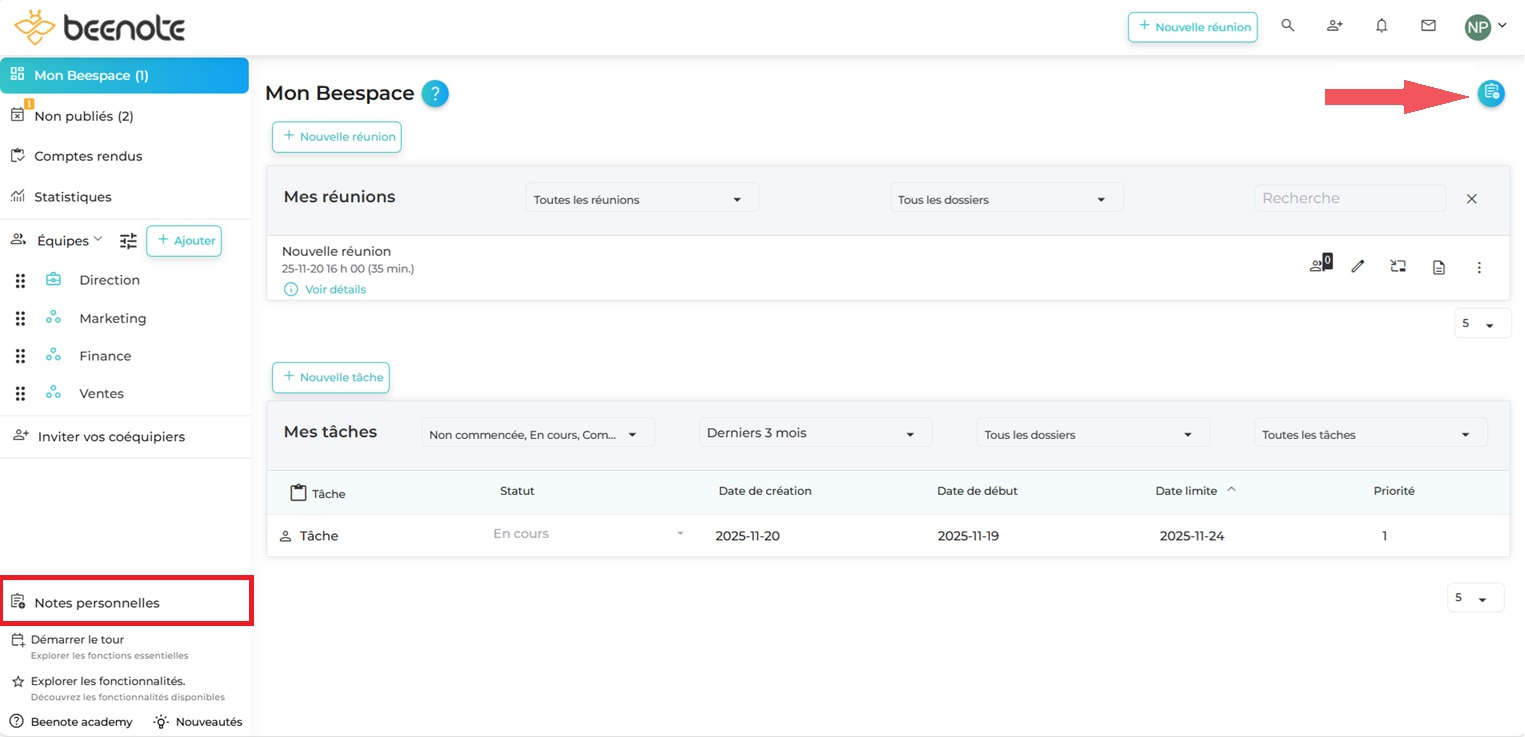Click the recurrence icon on meeting row

[1398, 267]
